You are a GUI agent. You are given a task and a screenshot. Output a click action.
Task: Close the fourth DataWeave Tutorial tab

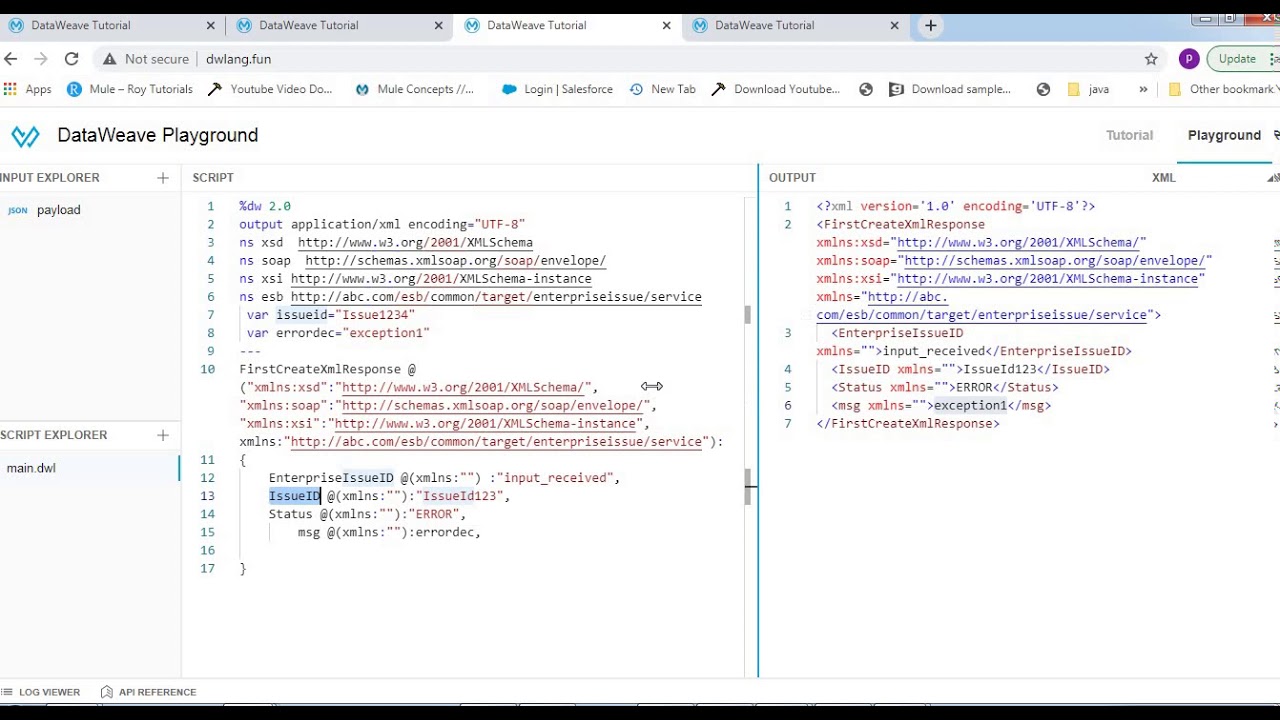895,25
